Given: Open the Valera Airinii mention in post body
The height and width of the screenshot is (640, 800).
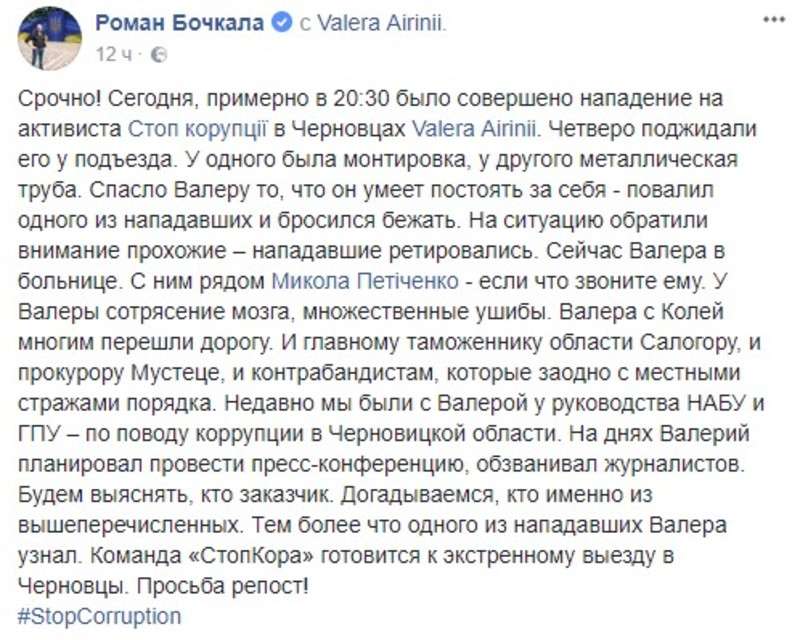Looking at the screenshot, I should pos(474,129).
